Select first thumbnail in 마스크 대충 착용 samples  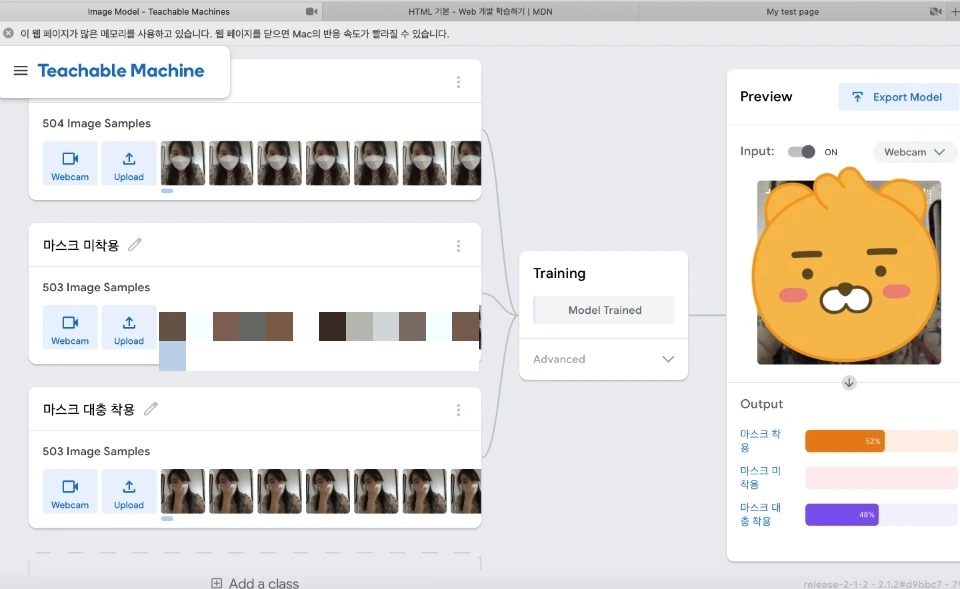tap(182, 491)
